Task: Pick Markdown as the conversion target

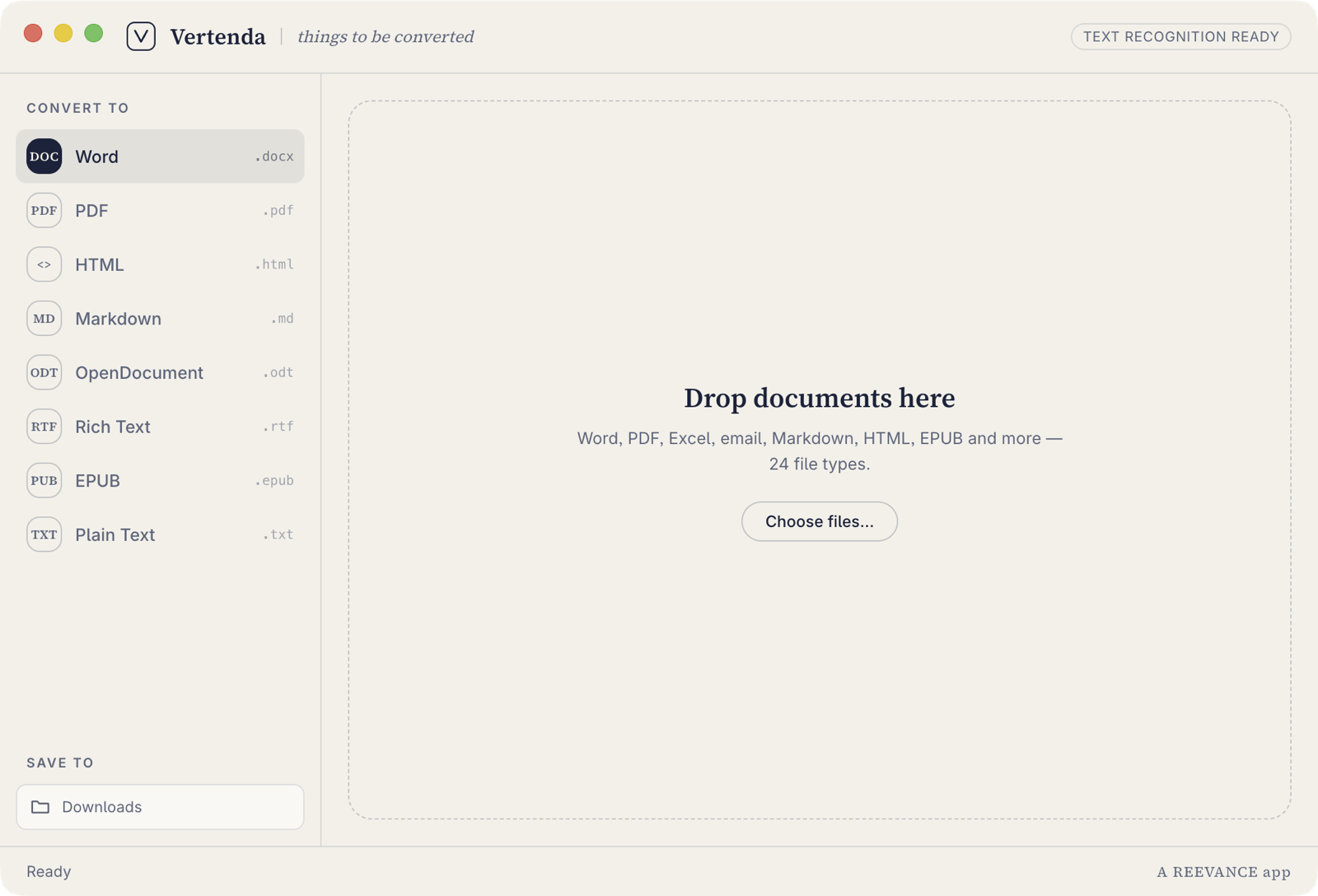Action: tap(160, 319)
